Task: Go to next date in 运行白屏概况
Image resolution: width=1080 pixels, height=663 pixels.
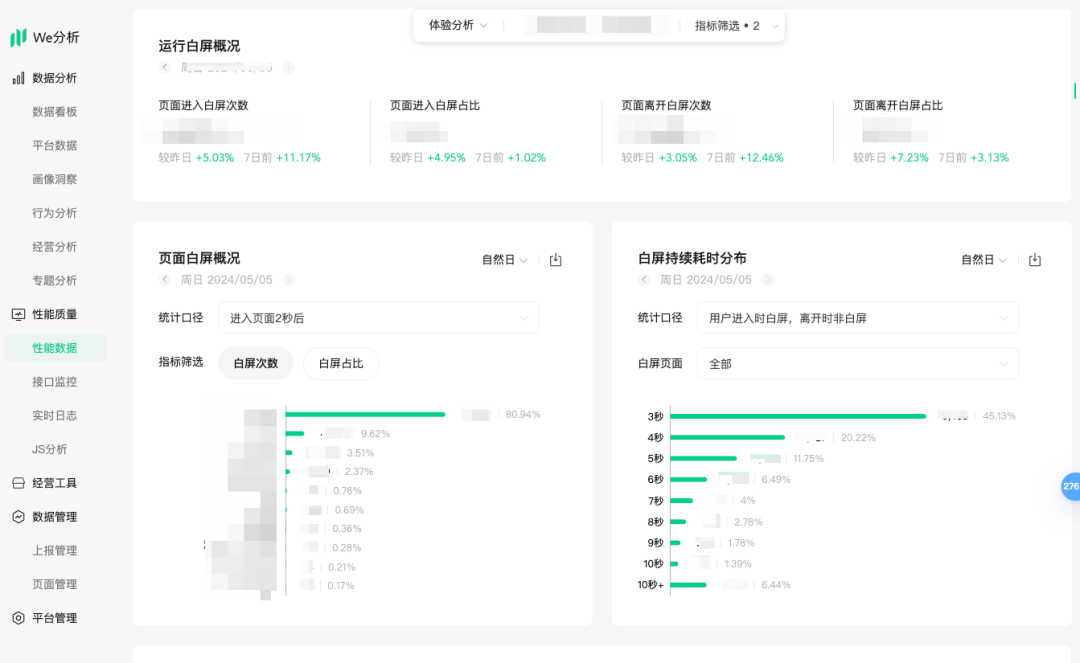Action: tap(289, 67)
